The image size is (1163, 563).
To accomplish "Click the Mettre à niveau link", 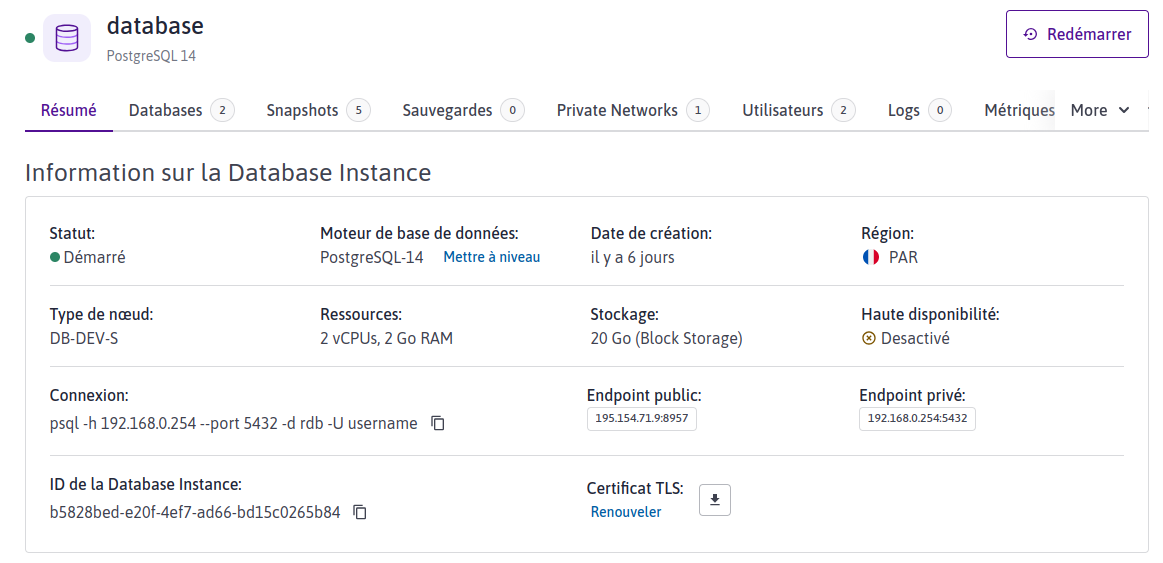I will point(491,257).
